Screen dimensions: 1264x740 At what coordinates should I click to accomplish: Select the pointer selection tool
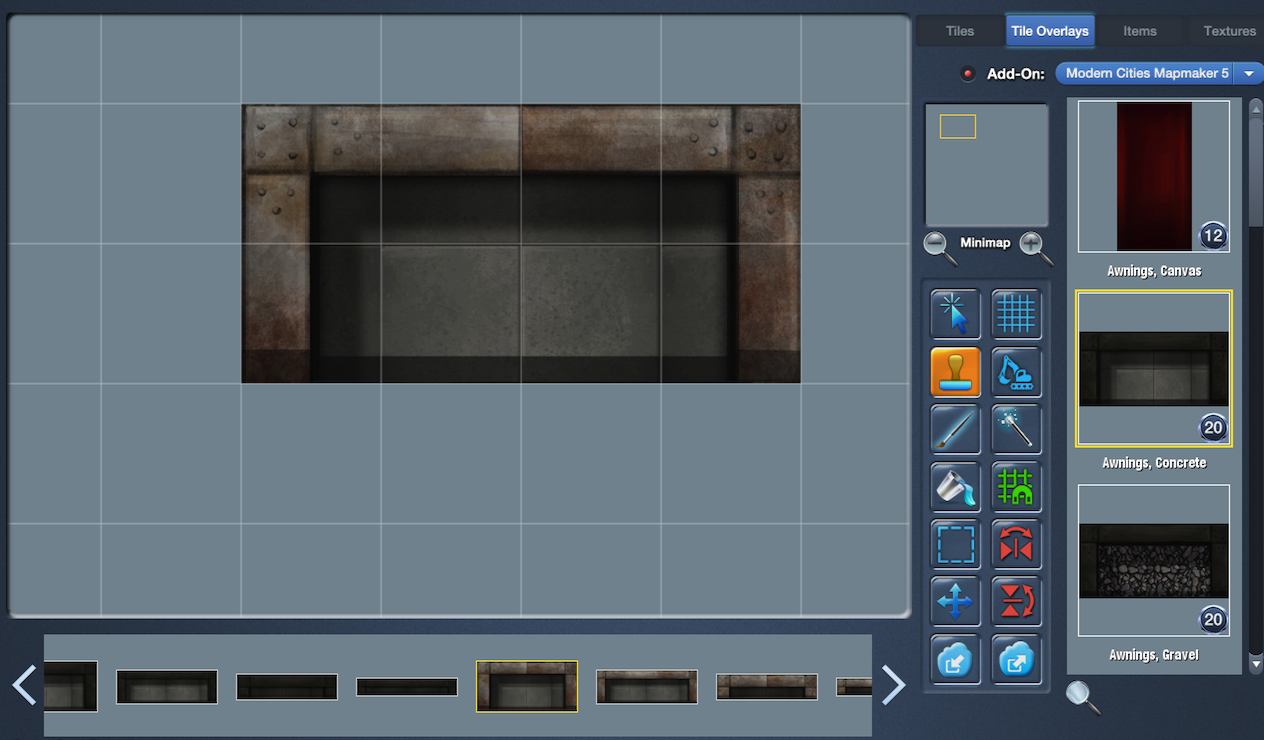click(x=955, y=314)
